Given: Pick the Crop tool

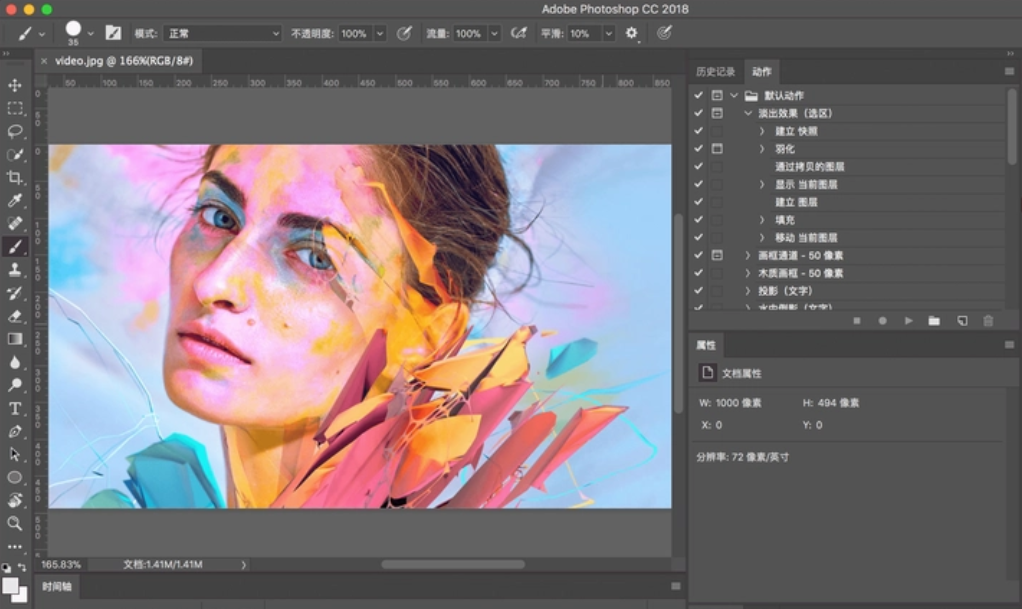Looking at the screenshot, I should tap(15, 177).
